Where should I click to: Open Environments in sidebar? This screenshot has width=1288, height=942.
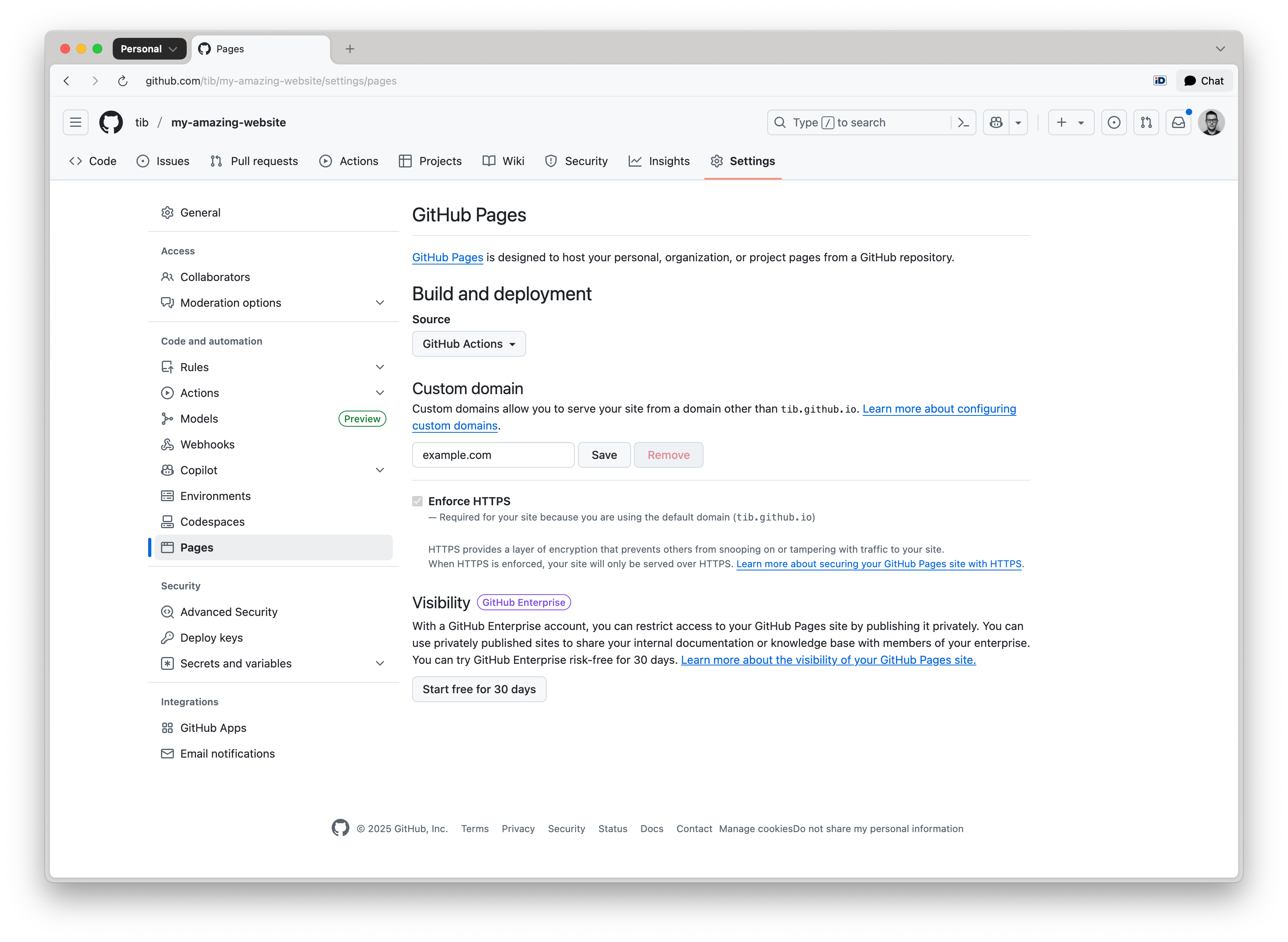(x=274, y=496)
